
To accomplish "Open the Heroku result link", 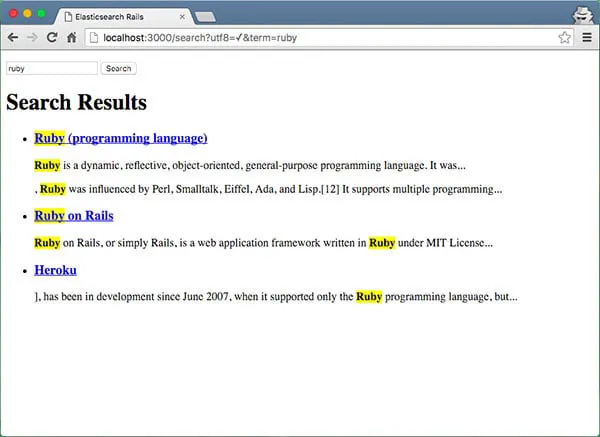I will pos(55,270).
